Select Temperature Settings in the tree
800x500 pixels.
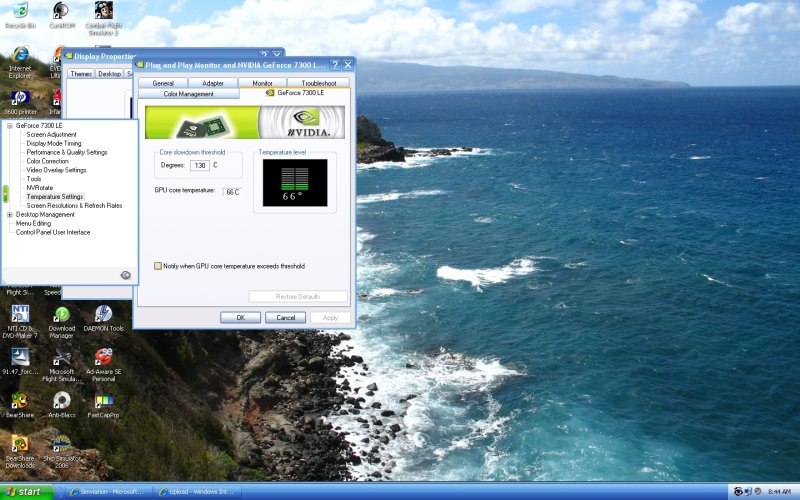[55, 197]
